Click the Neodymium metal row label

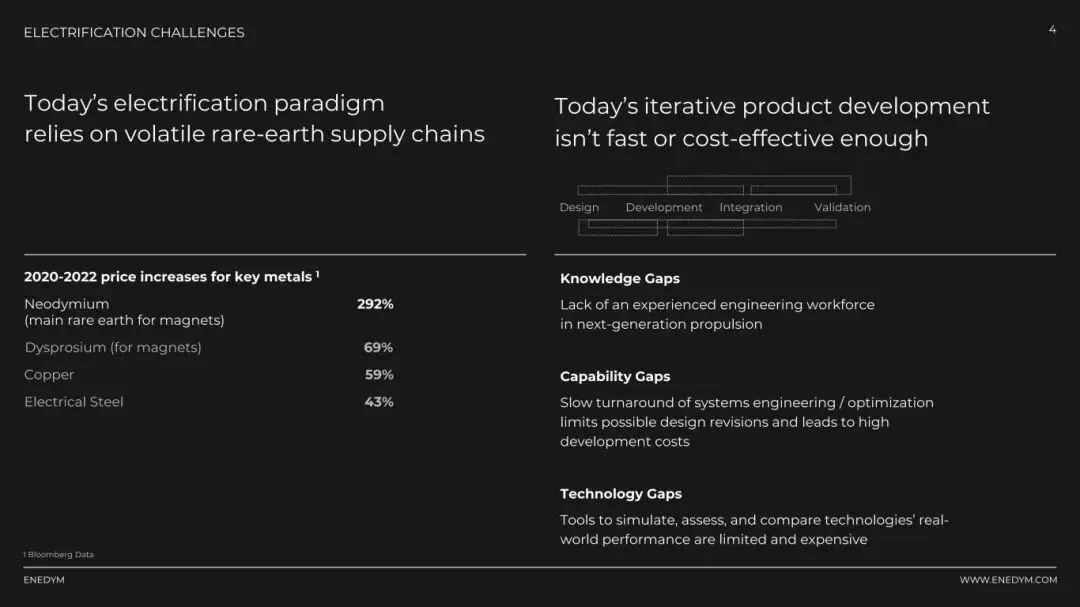[67, 304]
